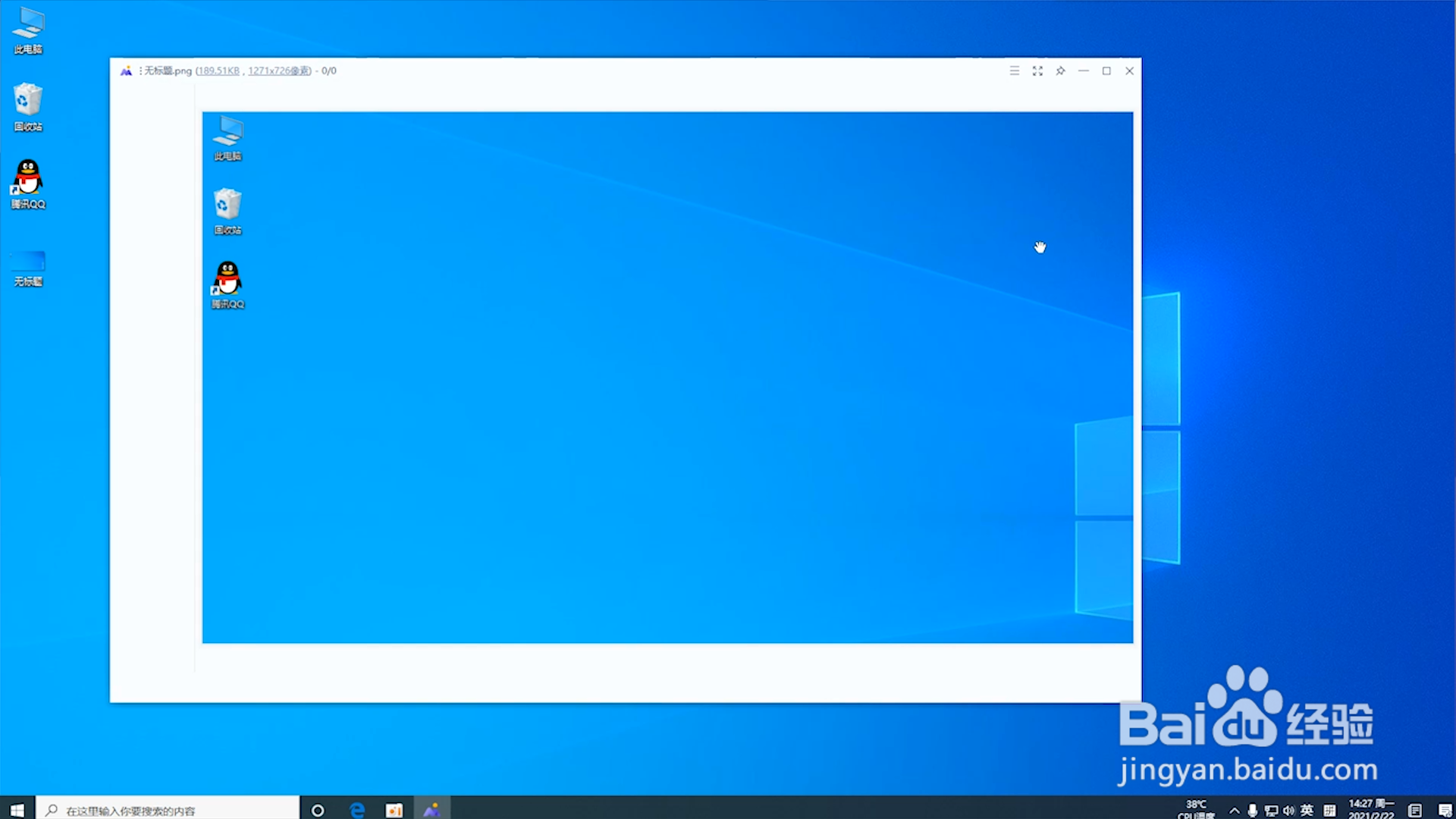
Task: Open the Windows Start menu
Action: click(x=17, y=810)
